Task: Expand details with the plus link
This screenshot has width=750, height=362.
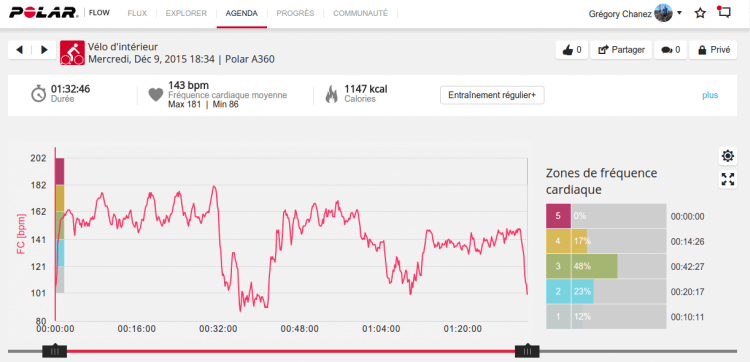Action: pyautogui.click(x=710, y=95)
